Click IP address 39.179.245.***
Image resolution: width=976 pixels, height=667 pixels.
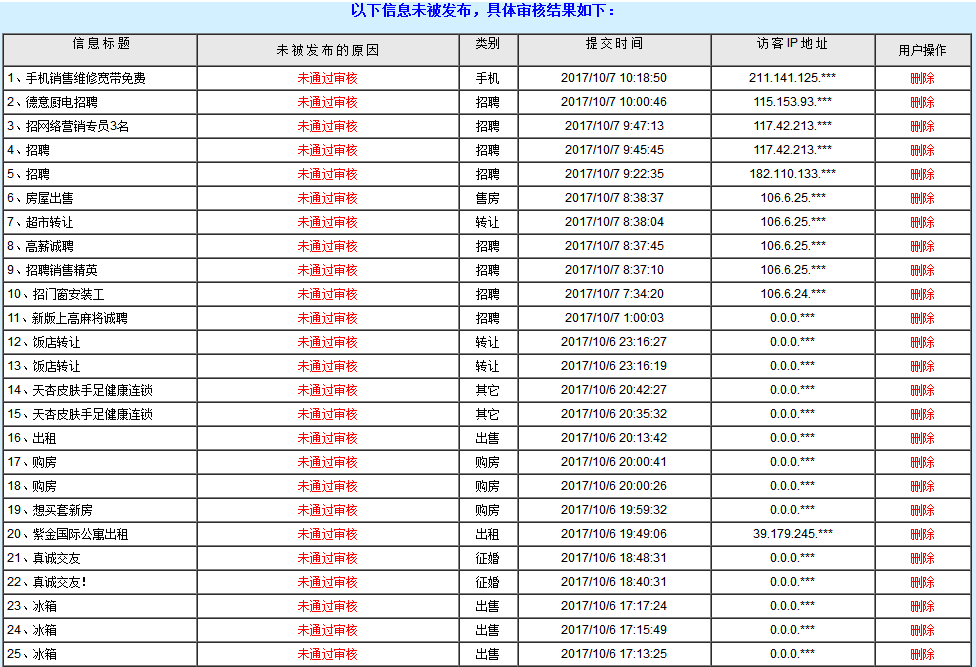[x=792, y=534]
